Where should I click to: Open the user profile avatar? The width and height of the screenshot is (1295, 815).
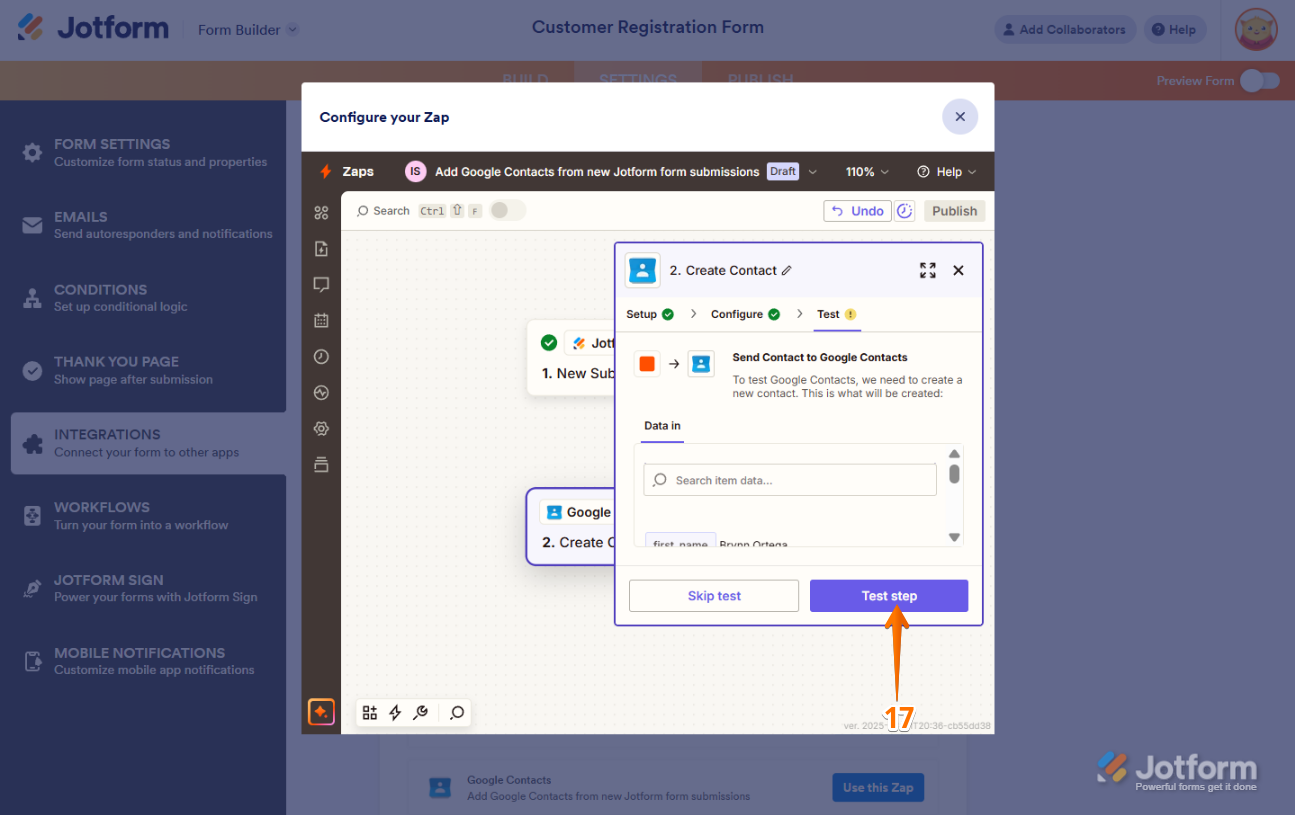coord(1256,29)
